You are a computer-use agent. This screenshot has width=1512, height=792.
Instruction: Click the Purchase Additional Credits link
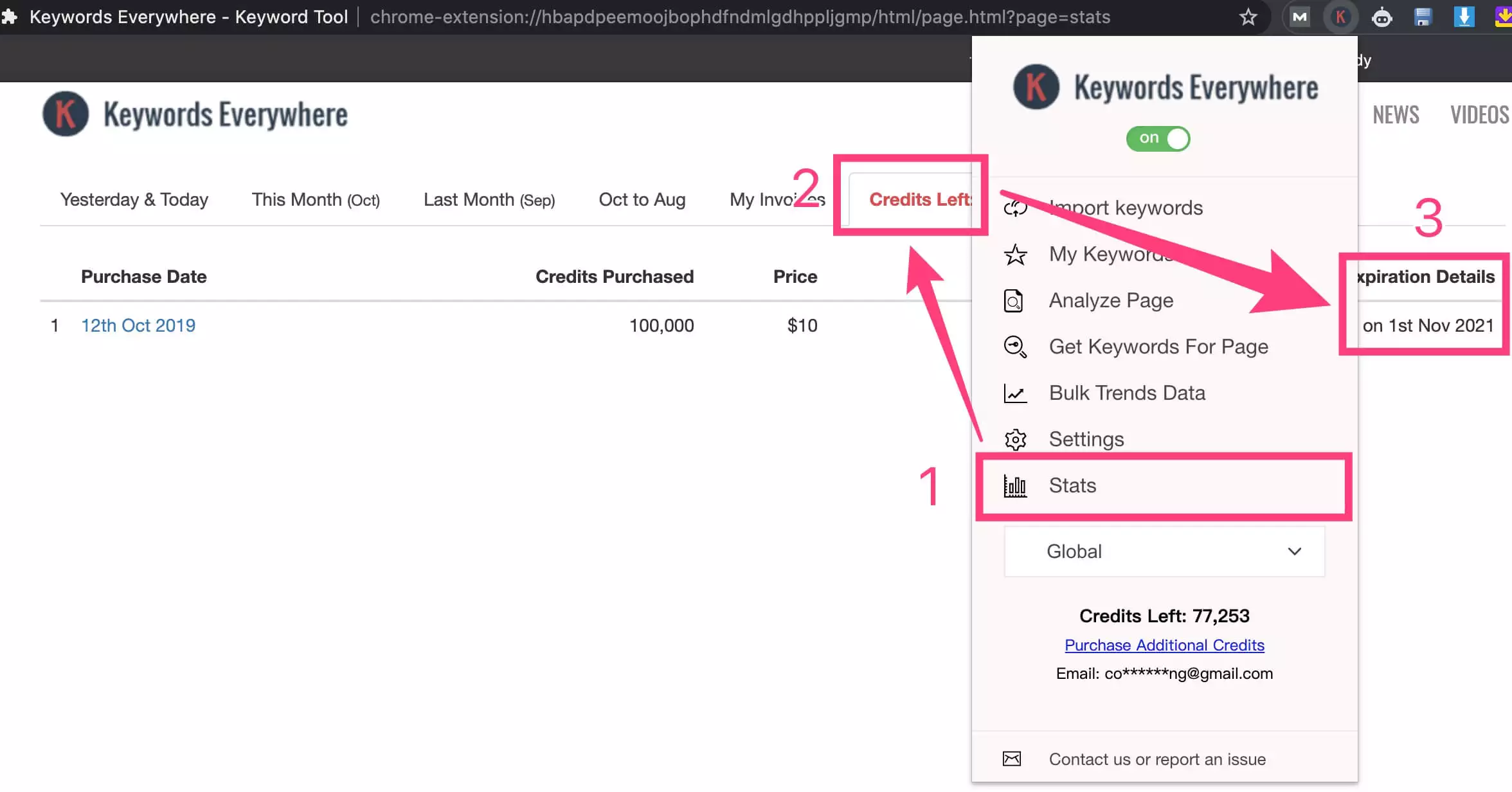pos(1164,645)
